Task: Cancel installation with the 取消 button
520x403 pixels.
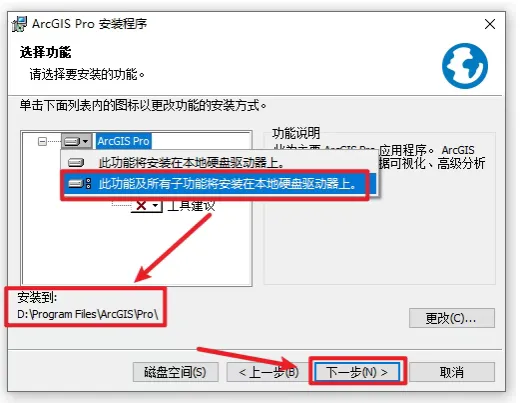Action: pos(452,372)
